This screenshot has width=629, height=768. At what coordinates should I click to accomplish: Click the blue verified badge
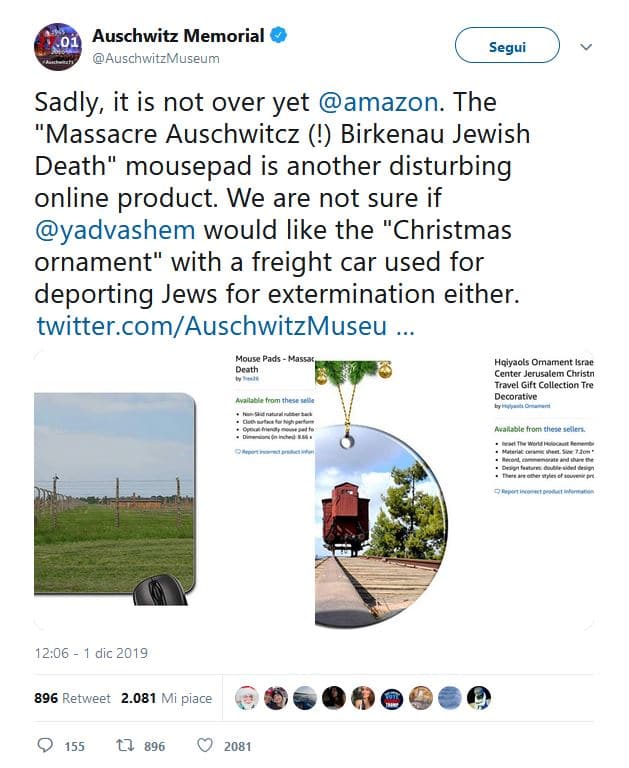(x=279, y=36)
